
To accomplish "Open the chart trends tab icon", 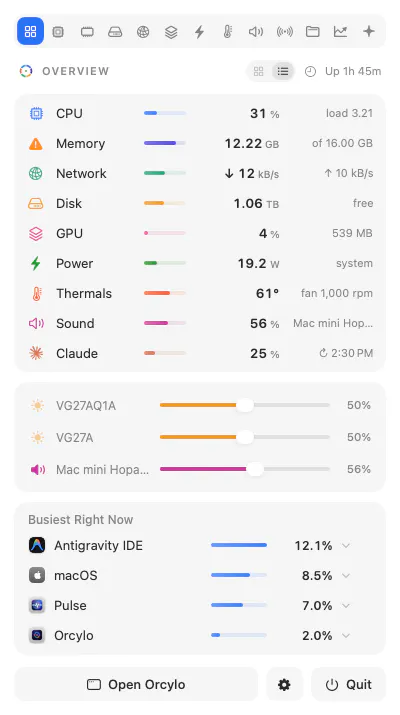I will click(x=340, y=31).
